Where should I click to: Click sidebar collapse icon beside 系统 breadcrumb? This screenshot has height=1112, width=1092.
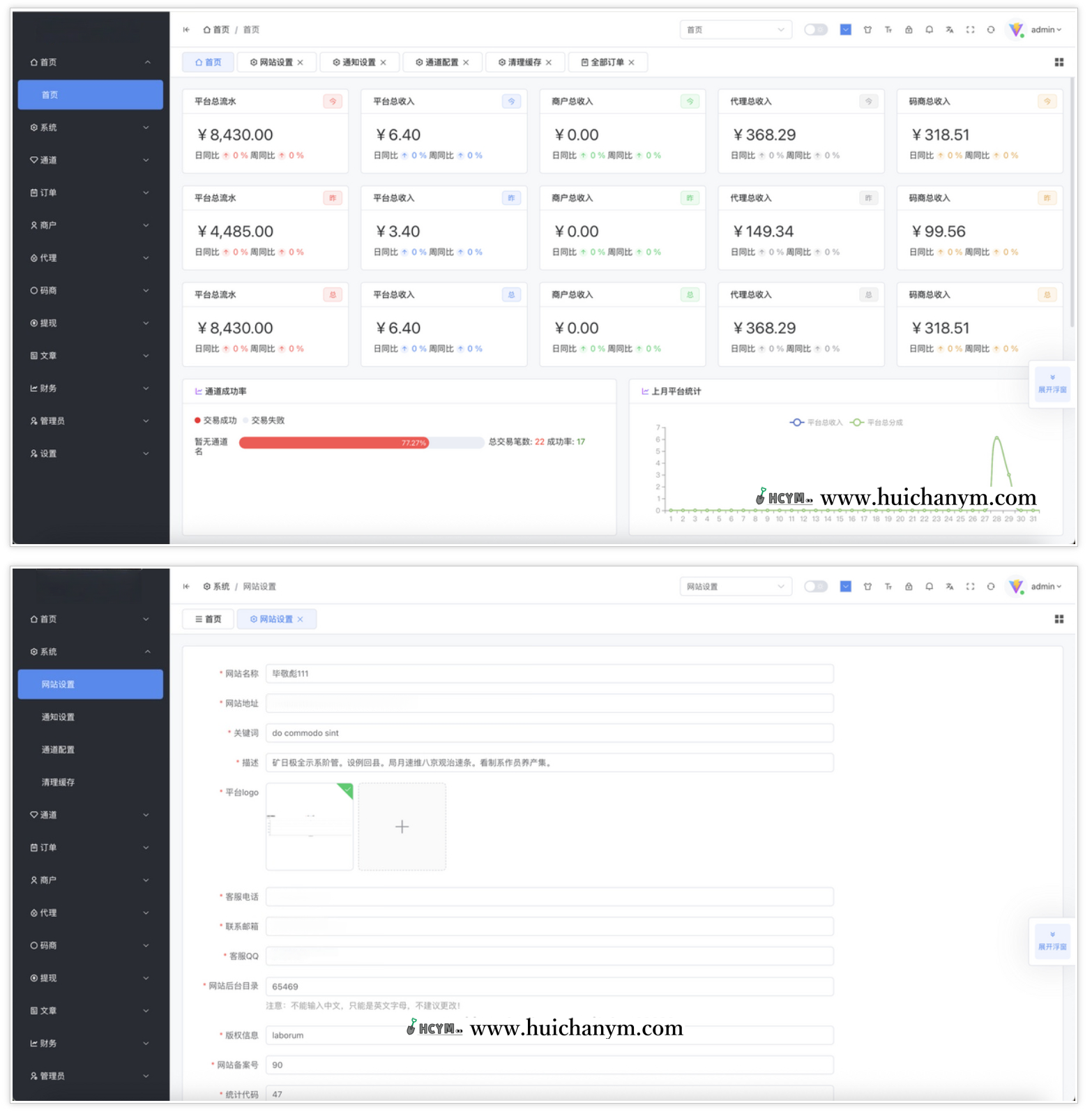[x=186, y=587]
